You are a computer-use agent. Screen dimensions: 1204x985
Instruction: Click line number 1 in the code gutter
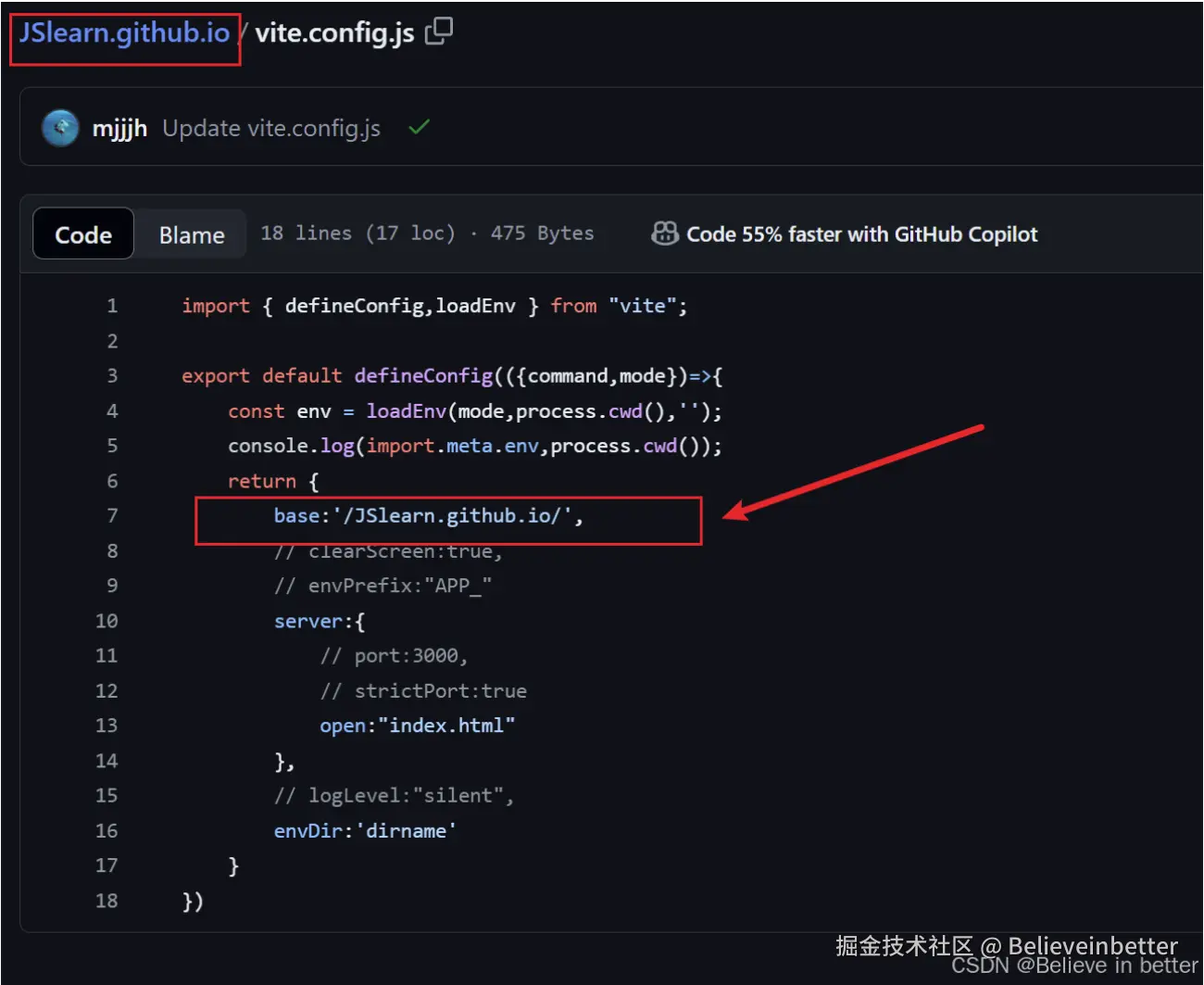pos(112,306)
